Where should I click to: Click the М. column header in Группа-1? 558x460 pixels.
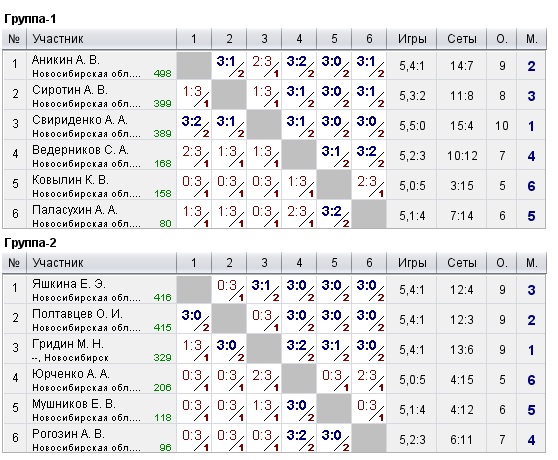pyautogui.click(x=532, y=38)
